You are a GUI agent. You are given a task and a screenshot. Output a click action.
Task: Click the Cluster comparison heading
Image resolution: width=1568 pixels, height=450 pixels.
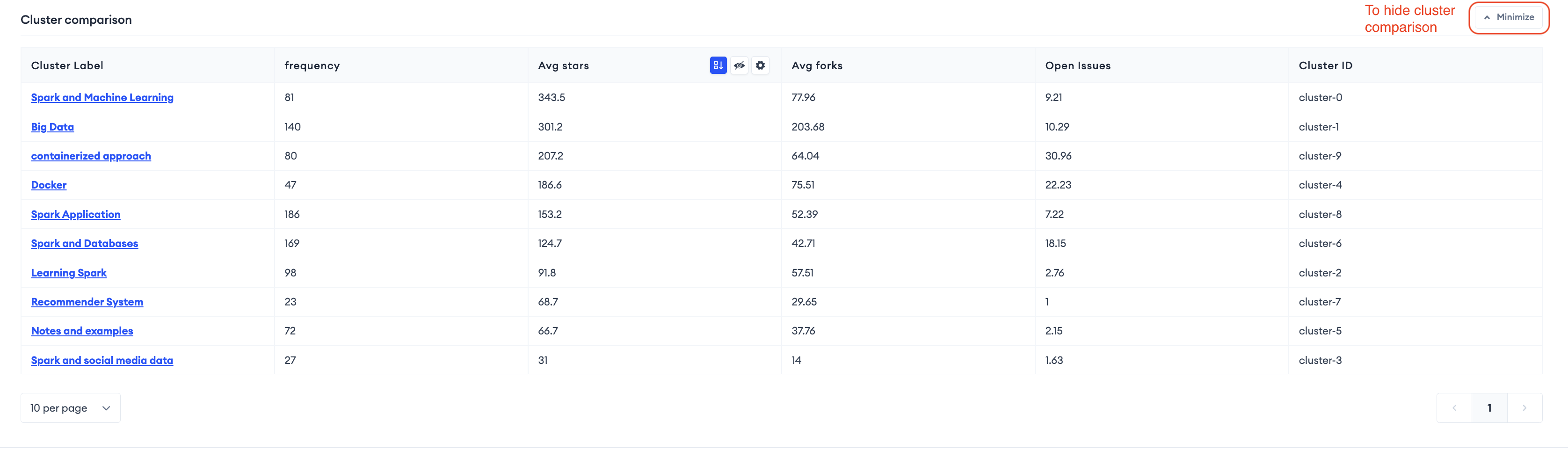(x=76, y=20)
